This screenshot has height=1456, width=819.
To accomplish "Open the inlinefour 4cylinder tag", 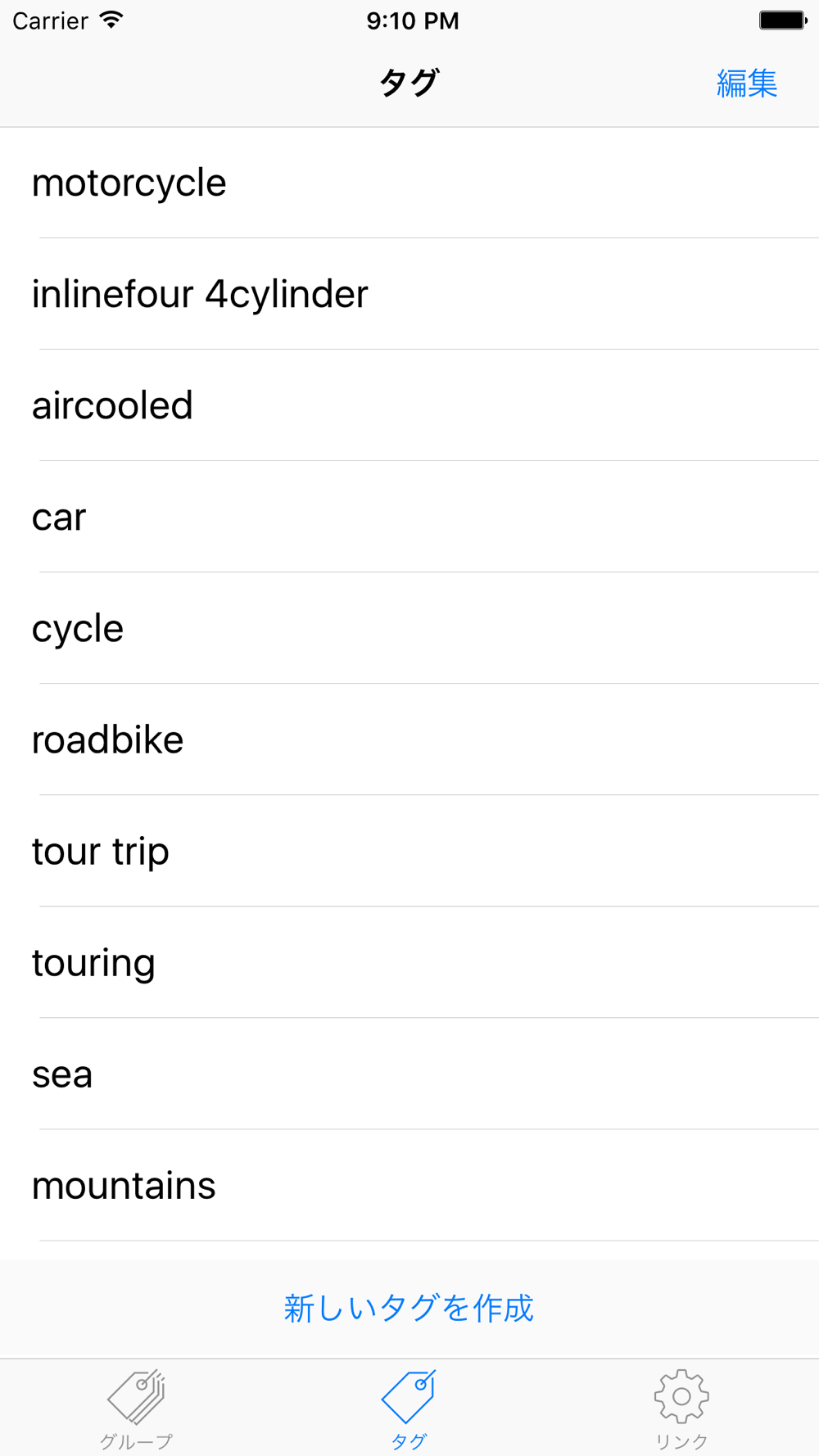I will coord(200,294).
